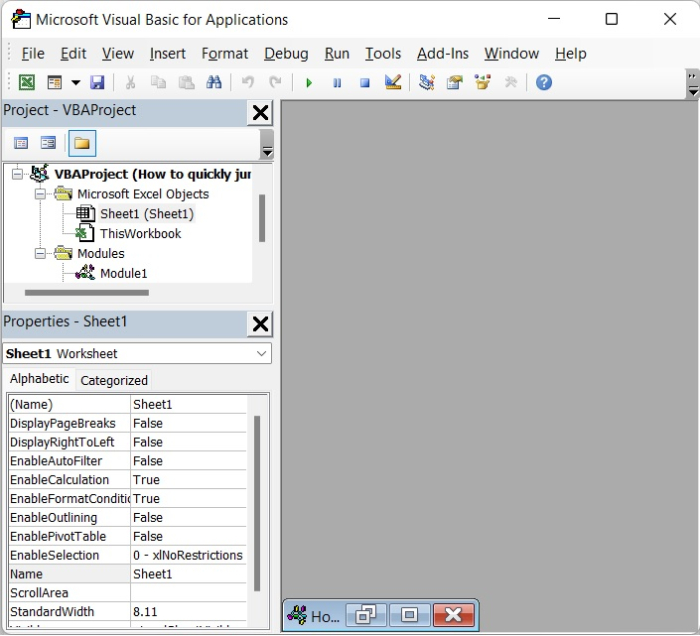Open Properties Window toolbar icon
The height and width of the screenshot is (636, 700).
pos(454,83)
